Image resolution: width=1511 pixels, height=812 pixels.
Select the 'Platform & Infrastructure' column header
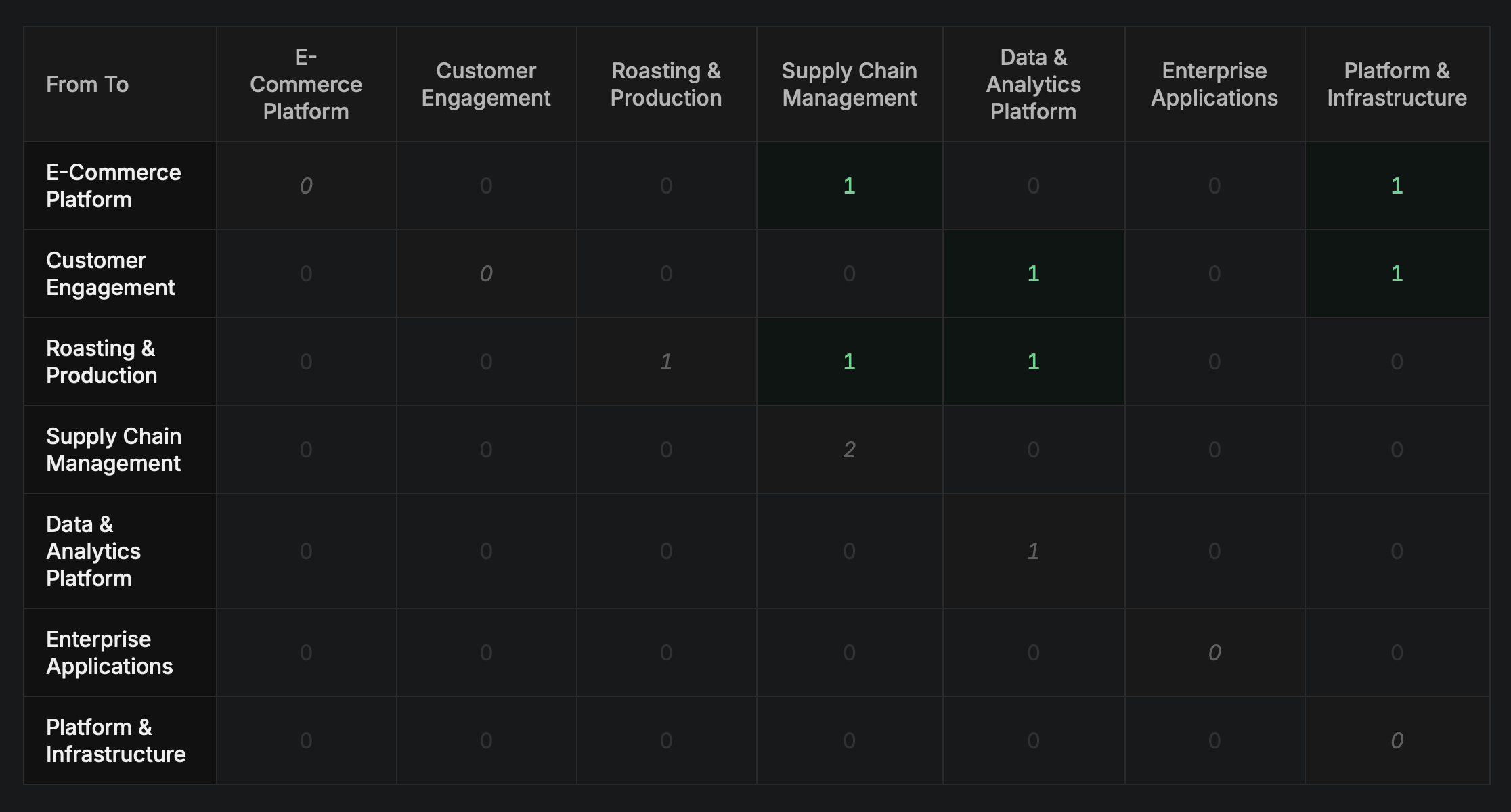pyautogui.click(x=1397, y=85)
